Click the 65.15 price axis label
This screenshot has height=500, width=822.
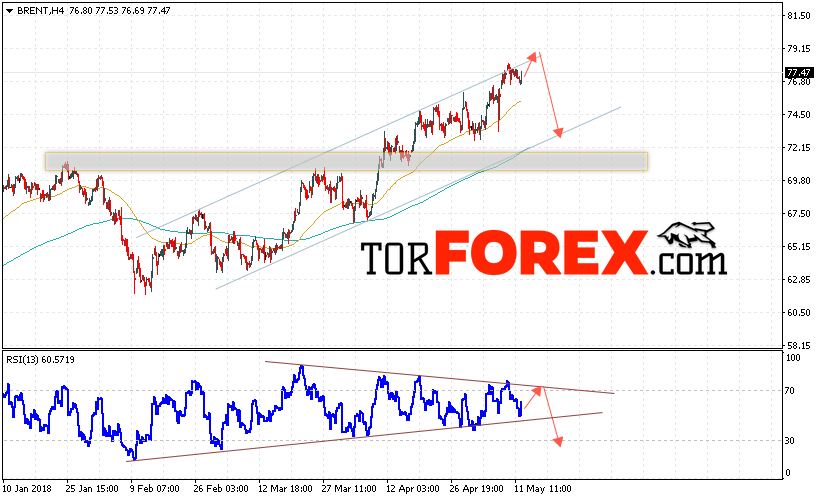[798, 246]
